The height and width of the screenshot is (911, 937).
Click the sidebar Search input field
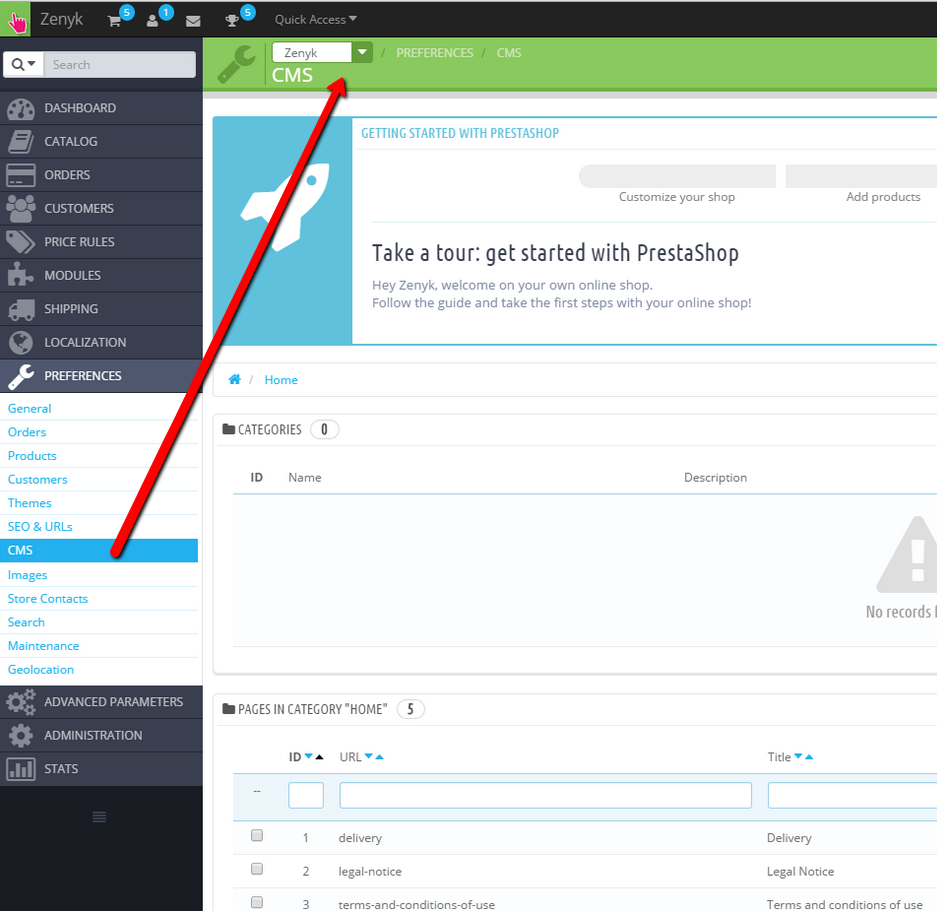(x=120, y=65)
